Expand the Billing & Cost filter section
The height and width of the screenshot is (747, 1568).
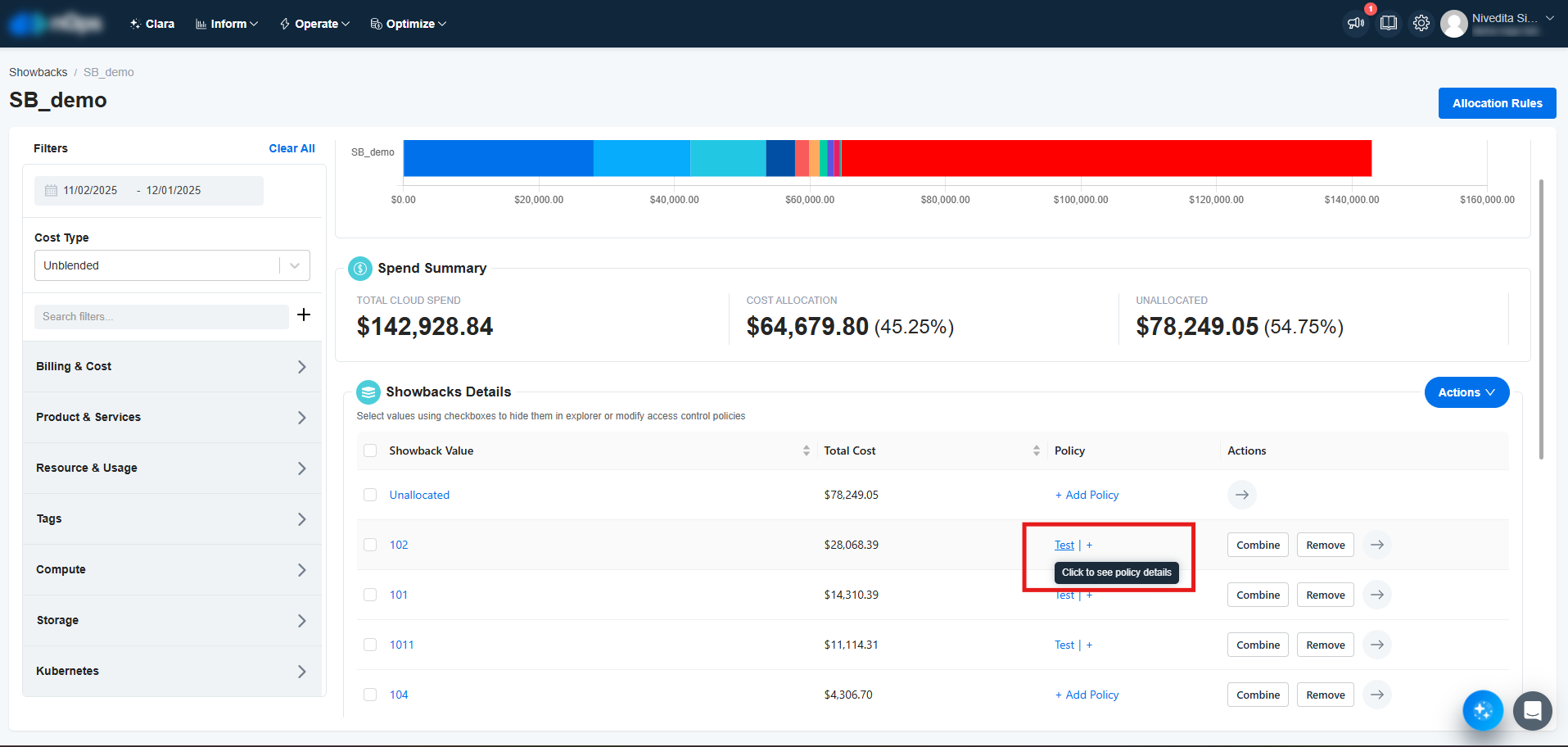tap(172, 367)
